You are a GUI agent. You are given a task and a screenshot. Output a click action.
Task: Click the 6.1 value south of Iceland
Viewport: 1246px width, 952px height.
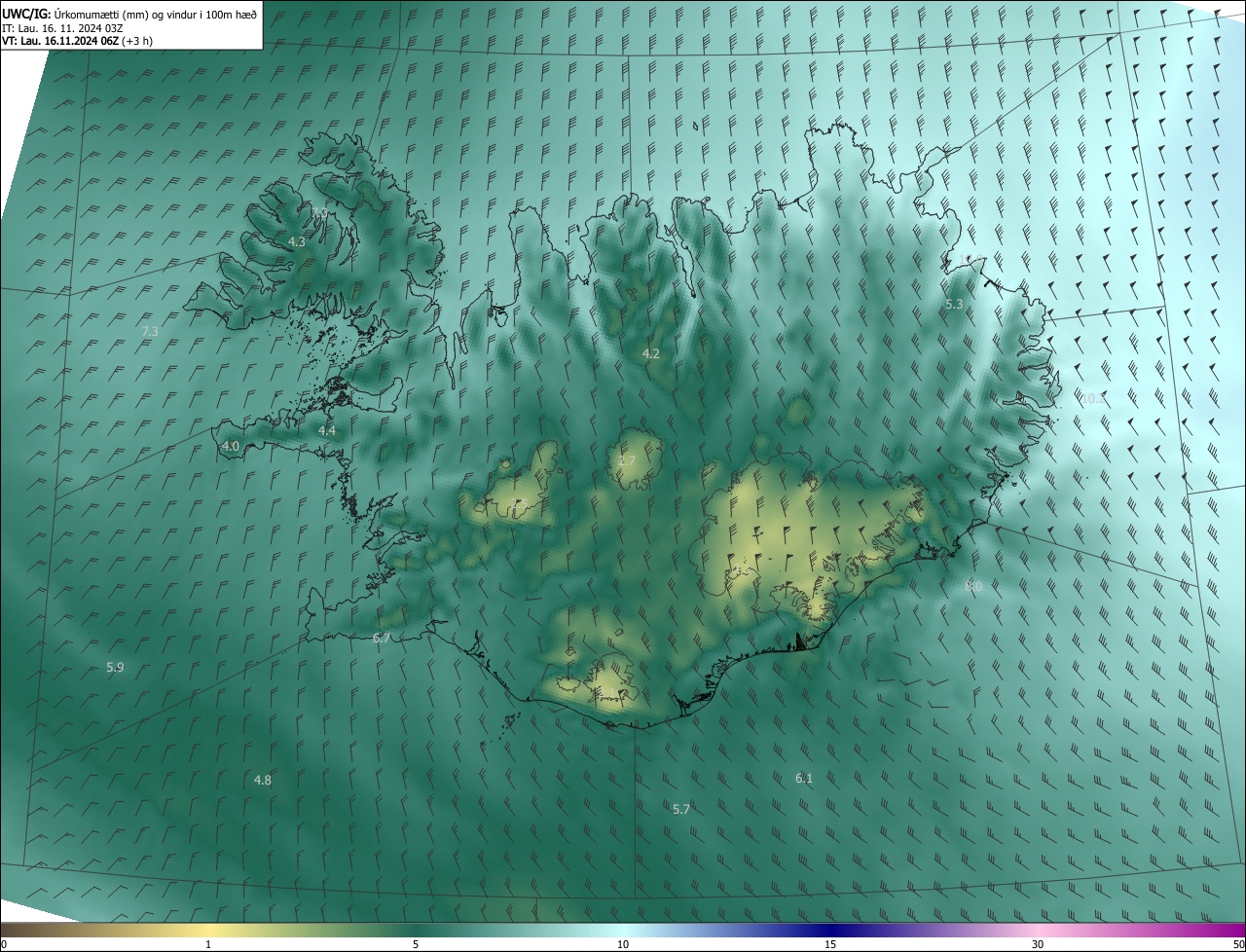pyautogui.click(x=804, y=778)
